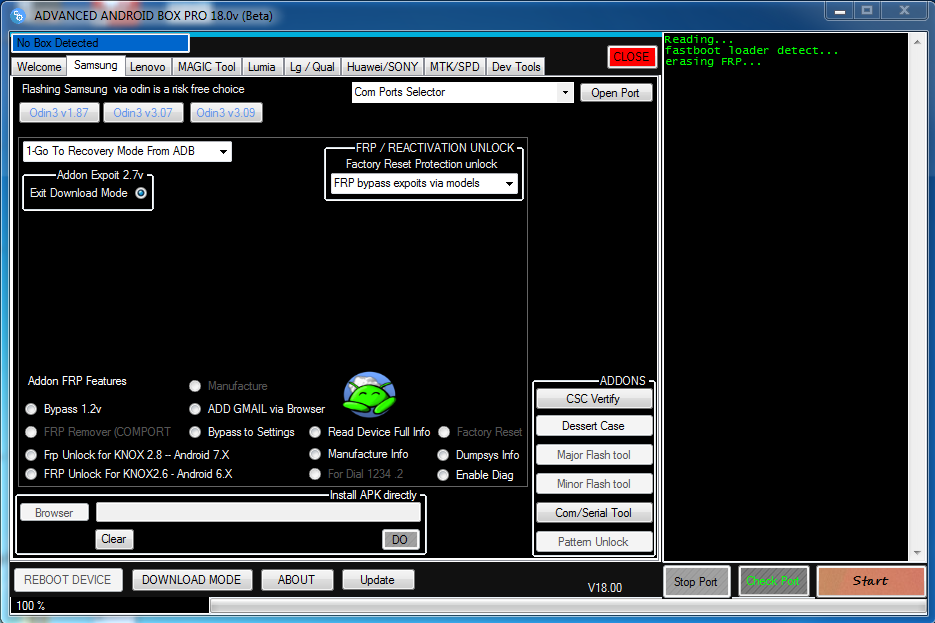Open the Dessert Case addon
The image size is (935, 623).
(593, 426)
